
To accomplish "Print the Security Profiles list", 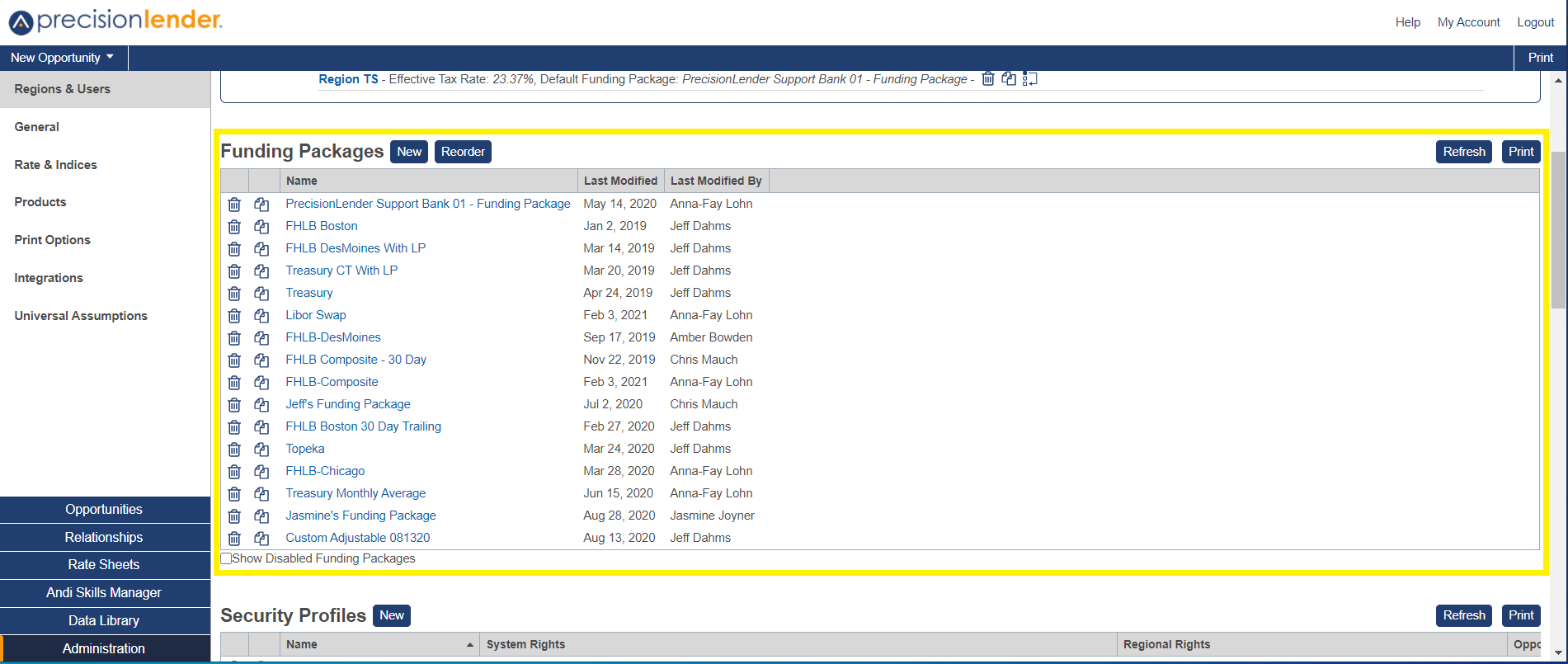I will tap(1521, 615).
